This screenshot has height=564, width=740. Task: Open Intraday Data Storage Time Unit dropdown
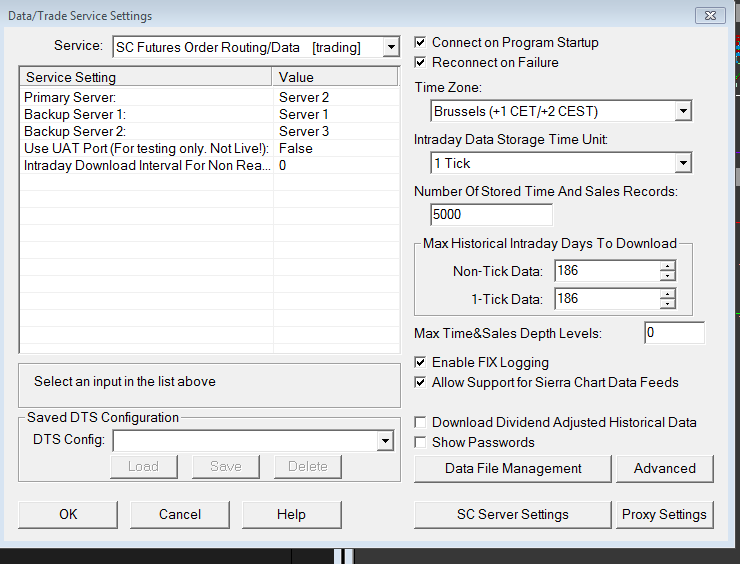pyautogui.click(x=683, y=163)
